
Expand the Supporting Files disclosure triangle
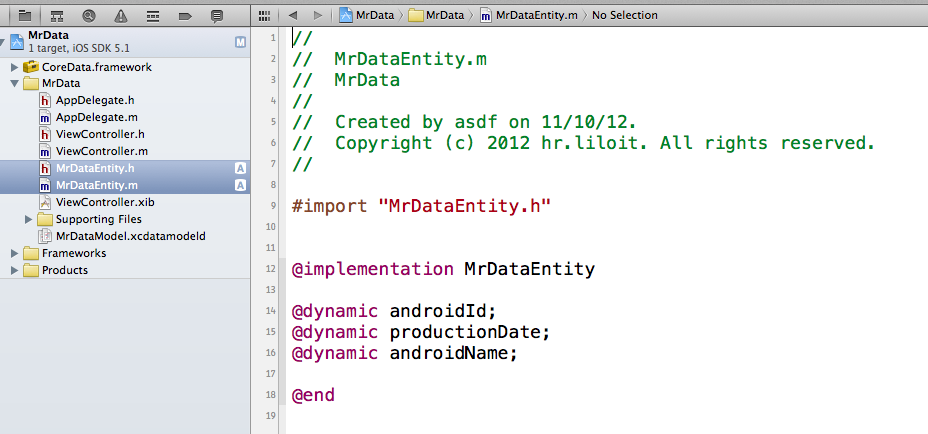point(28,219)
